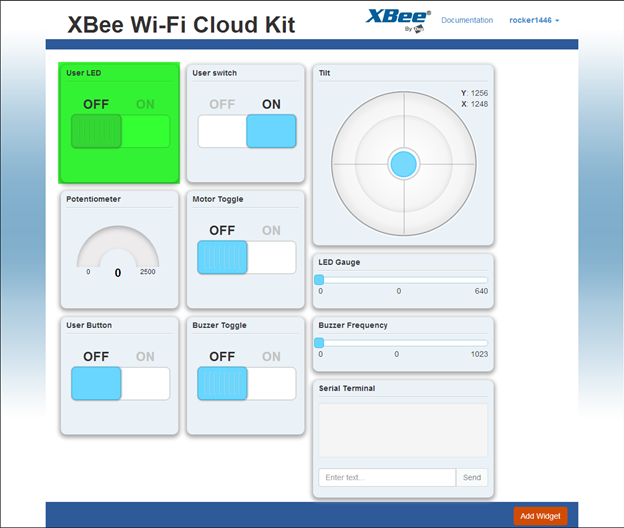
Task: Click the 'User Button' widget title
Action: 89,325
